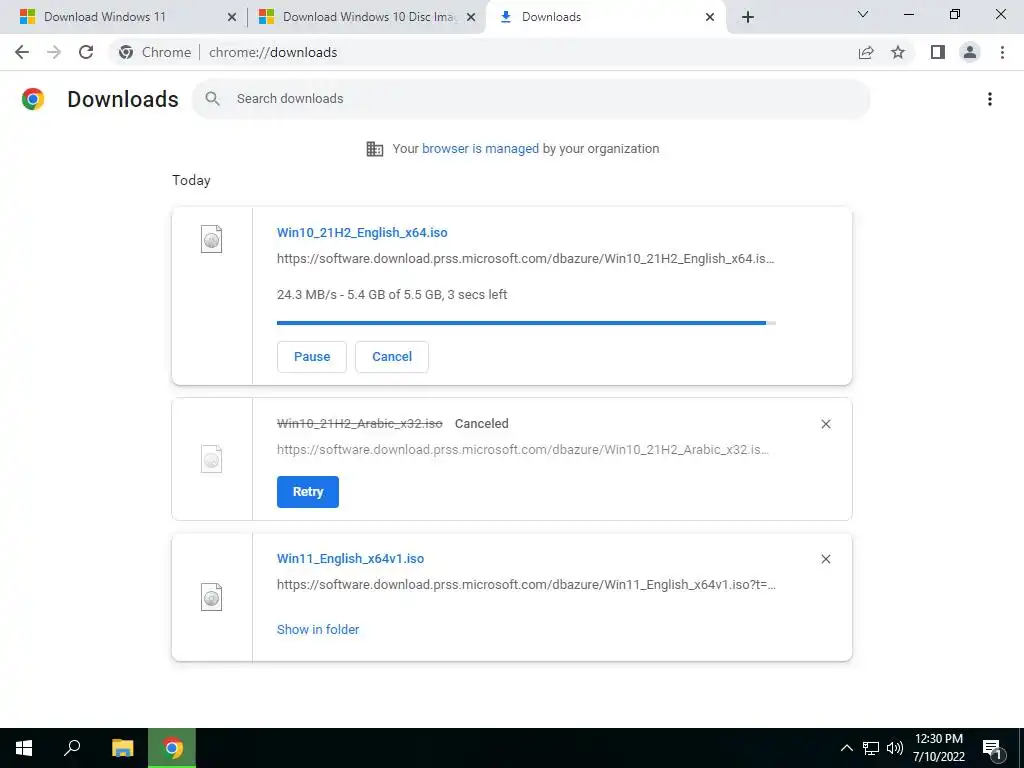Pause the Win10 English ISO download

(312, 357)
